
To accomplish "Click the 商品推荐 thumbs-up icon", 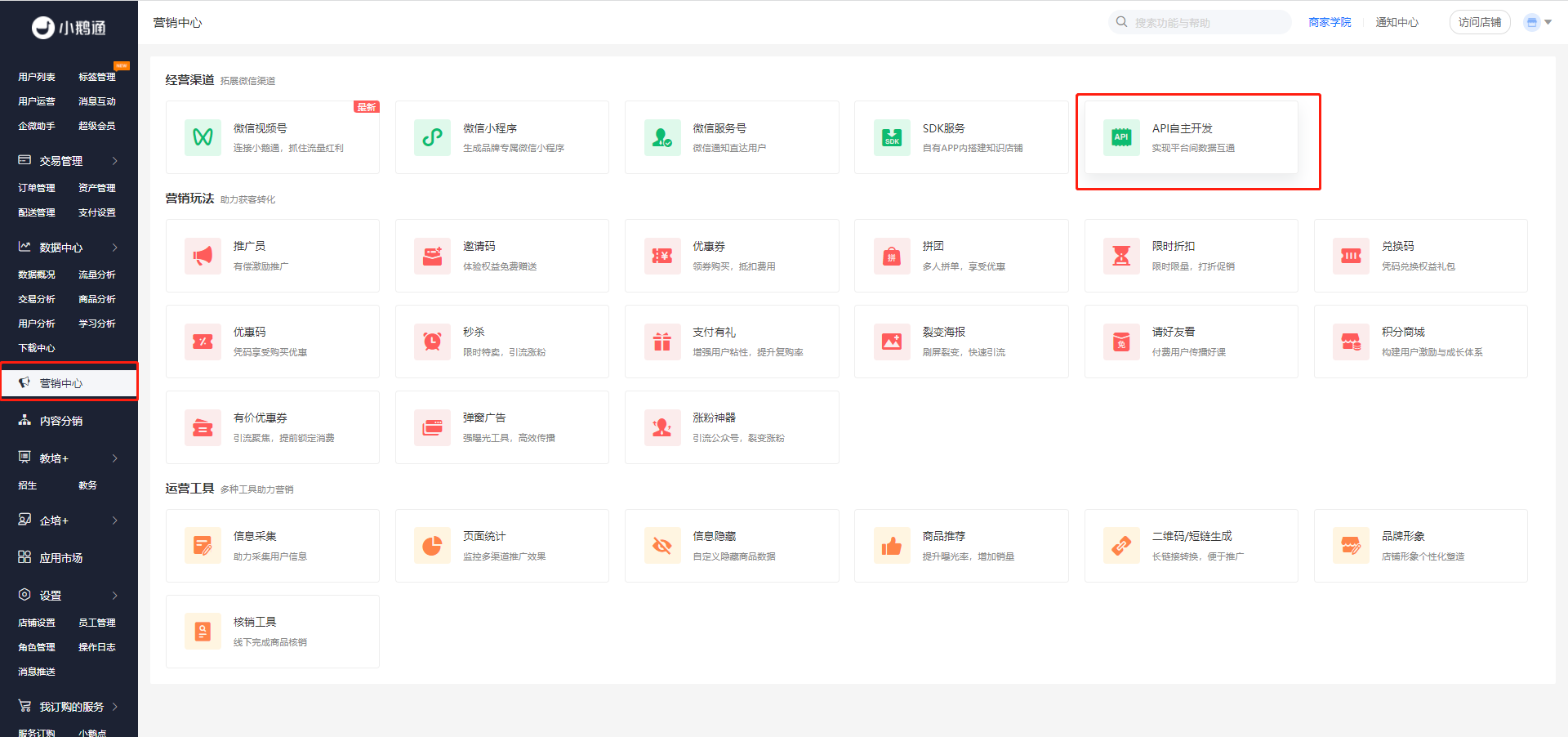I will coord(892,546).
